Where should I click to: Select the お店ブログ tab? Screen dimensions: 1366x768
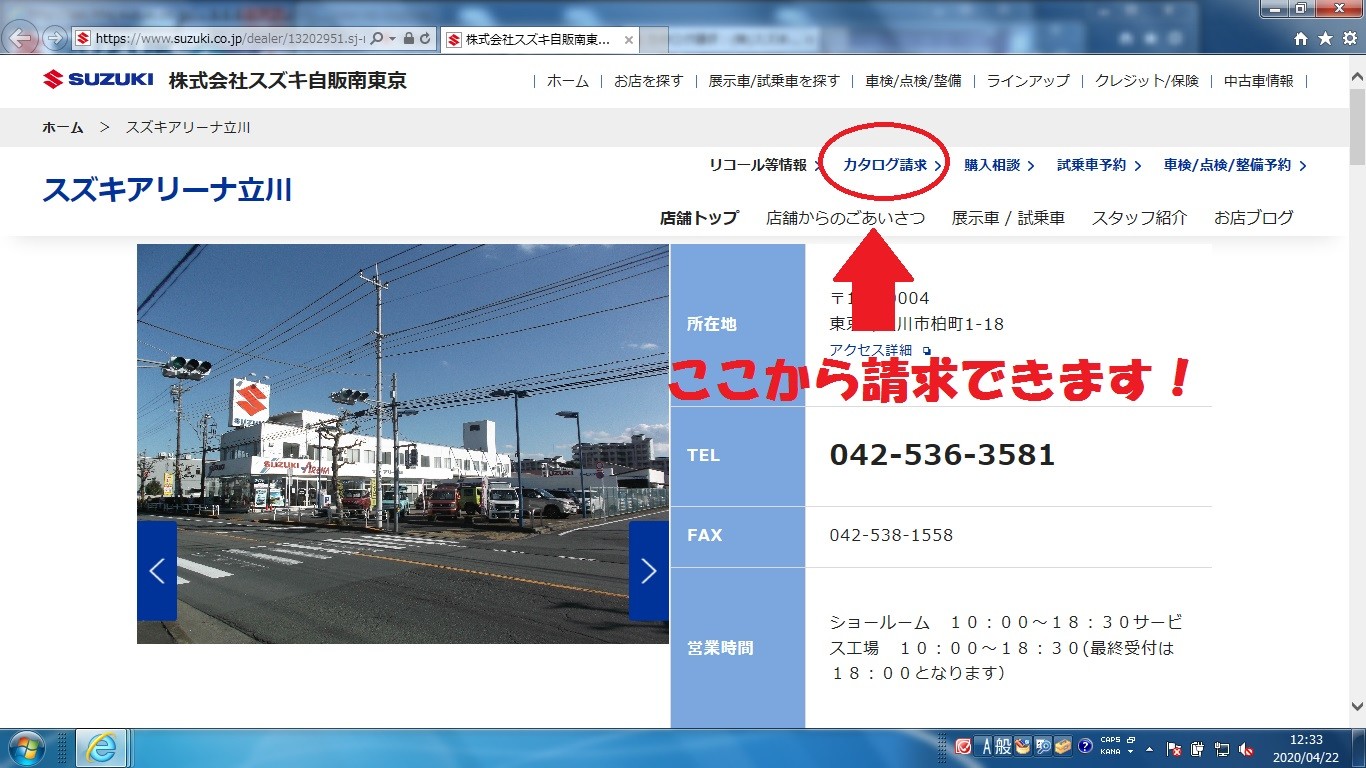coord(1254,217)
